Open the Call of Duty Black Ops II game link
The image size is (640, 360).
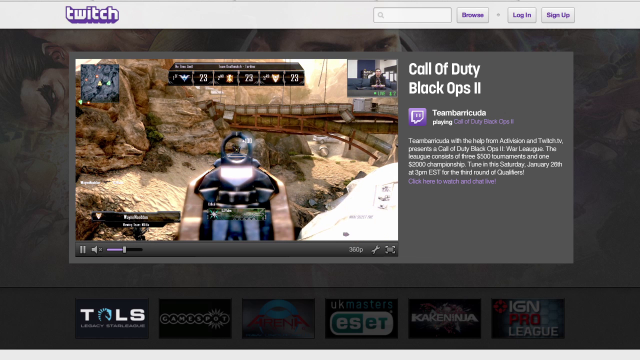[x=484, y=122]
